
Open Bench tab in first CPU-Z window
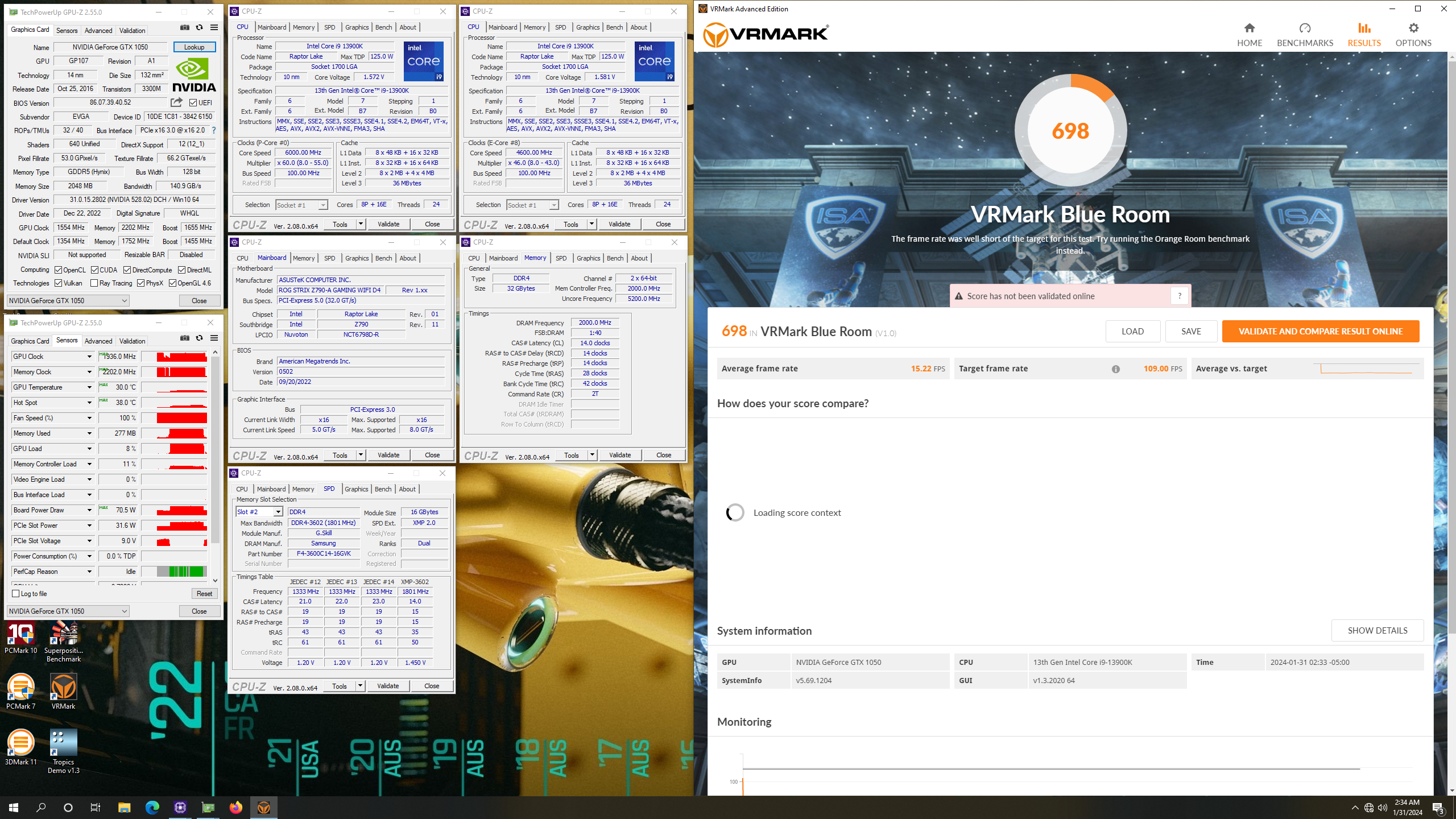pyautogui.click(x=383, y=27)
